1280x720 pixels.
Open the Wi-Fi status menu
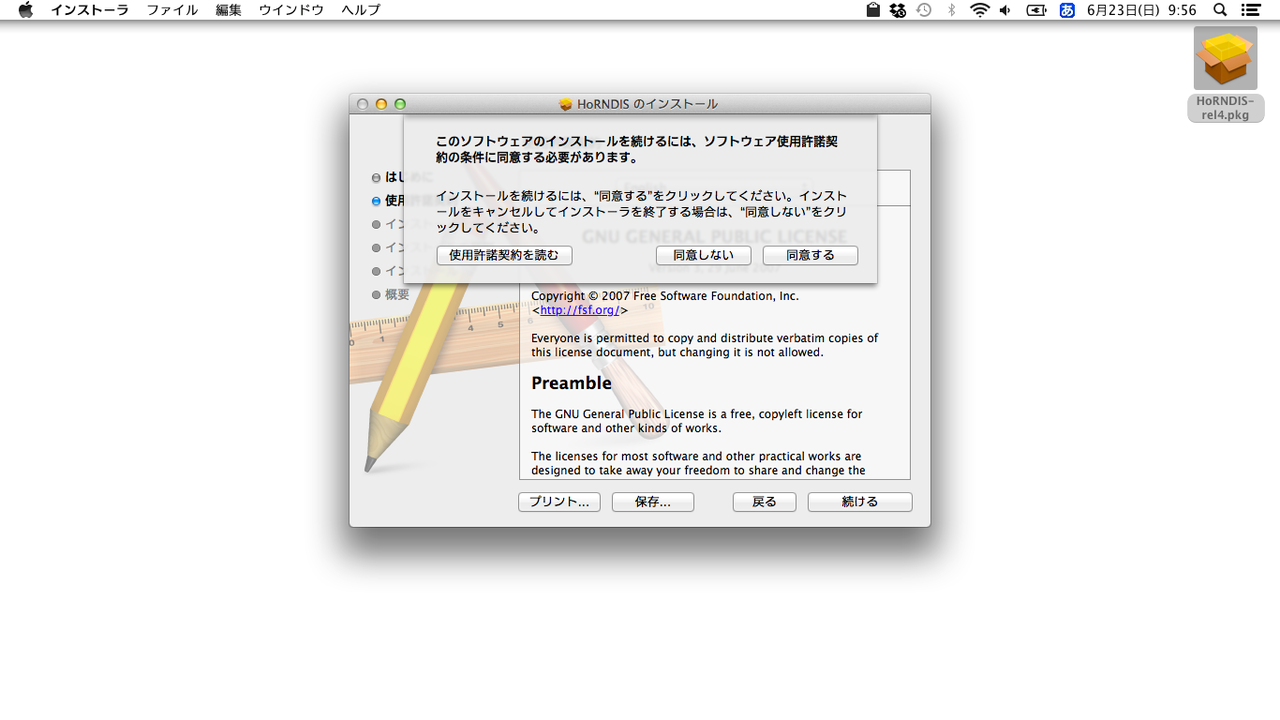pyautogui.click(x=979, y=10)
